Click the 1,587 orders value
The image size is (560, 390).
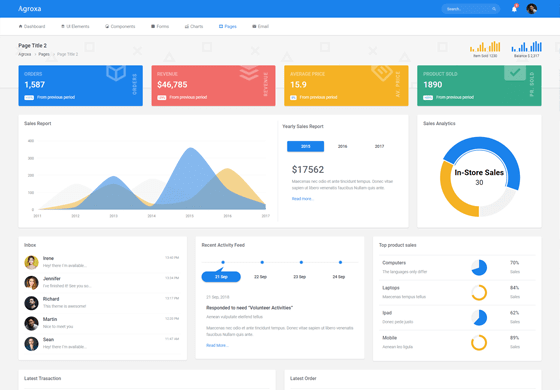[x=35, y=85]
